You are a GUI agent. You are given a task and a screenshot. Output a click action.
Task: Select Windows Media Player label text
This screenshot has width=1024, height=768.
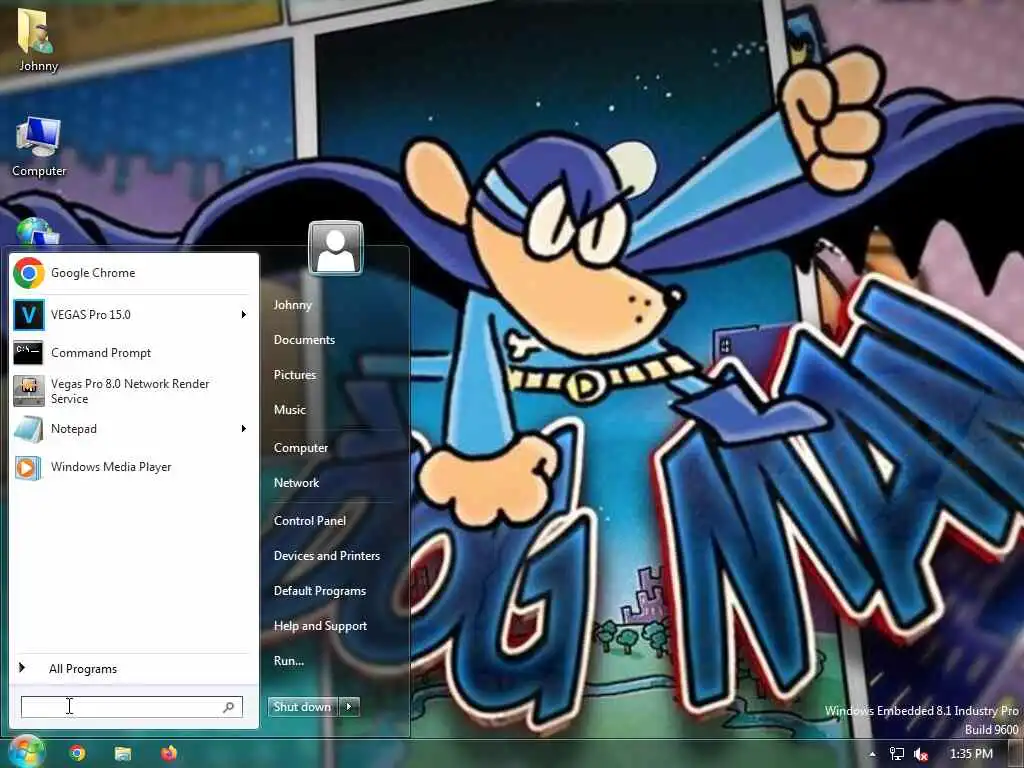(111, 467)
